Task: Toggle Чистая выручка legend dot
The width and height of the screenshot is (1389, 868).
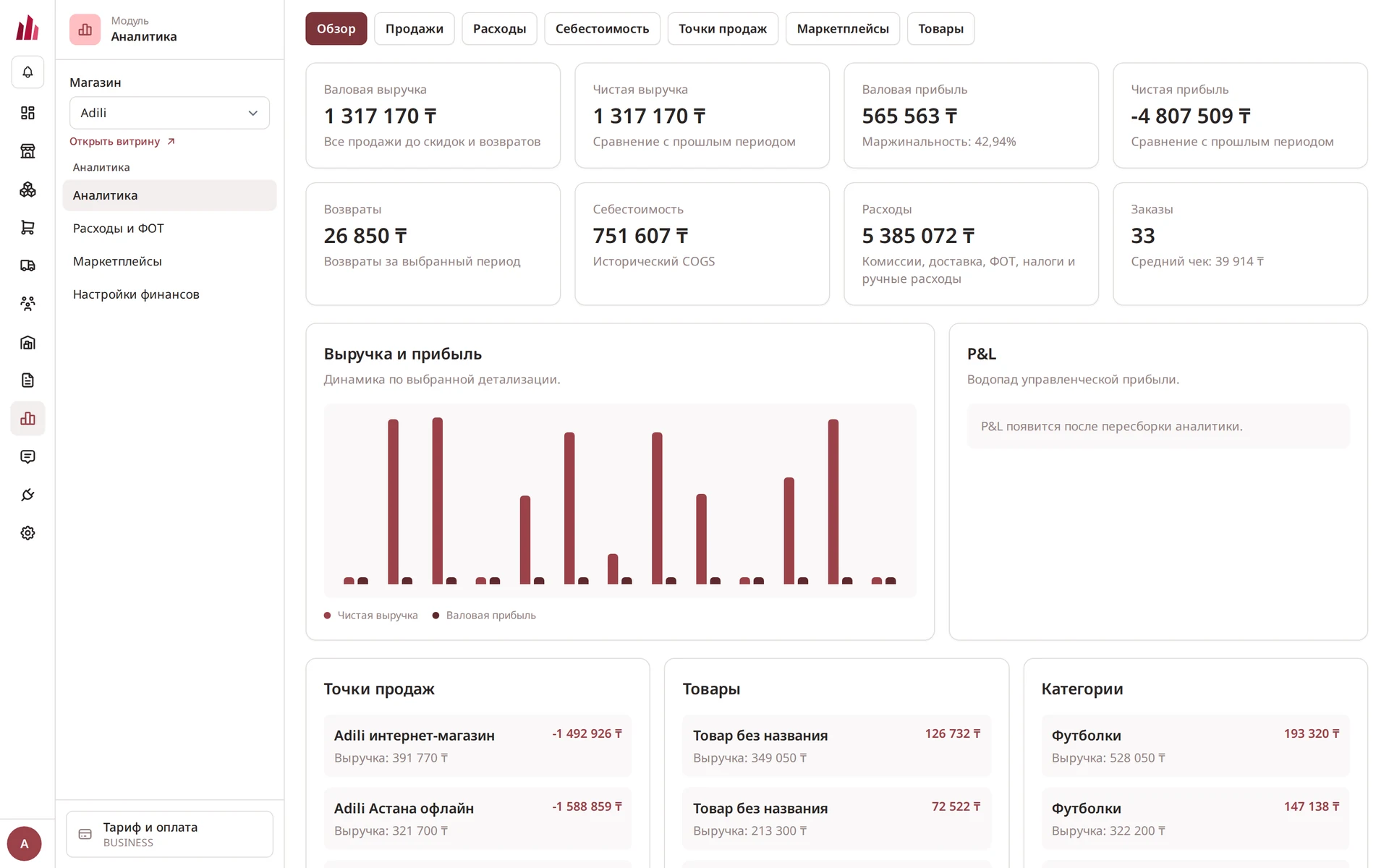Action: [328, 616]
